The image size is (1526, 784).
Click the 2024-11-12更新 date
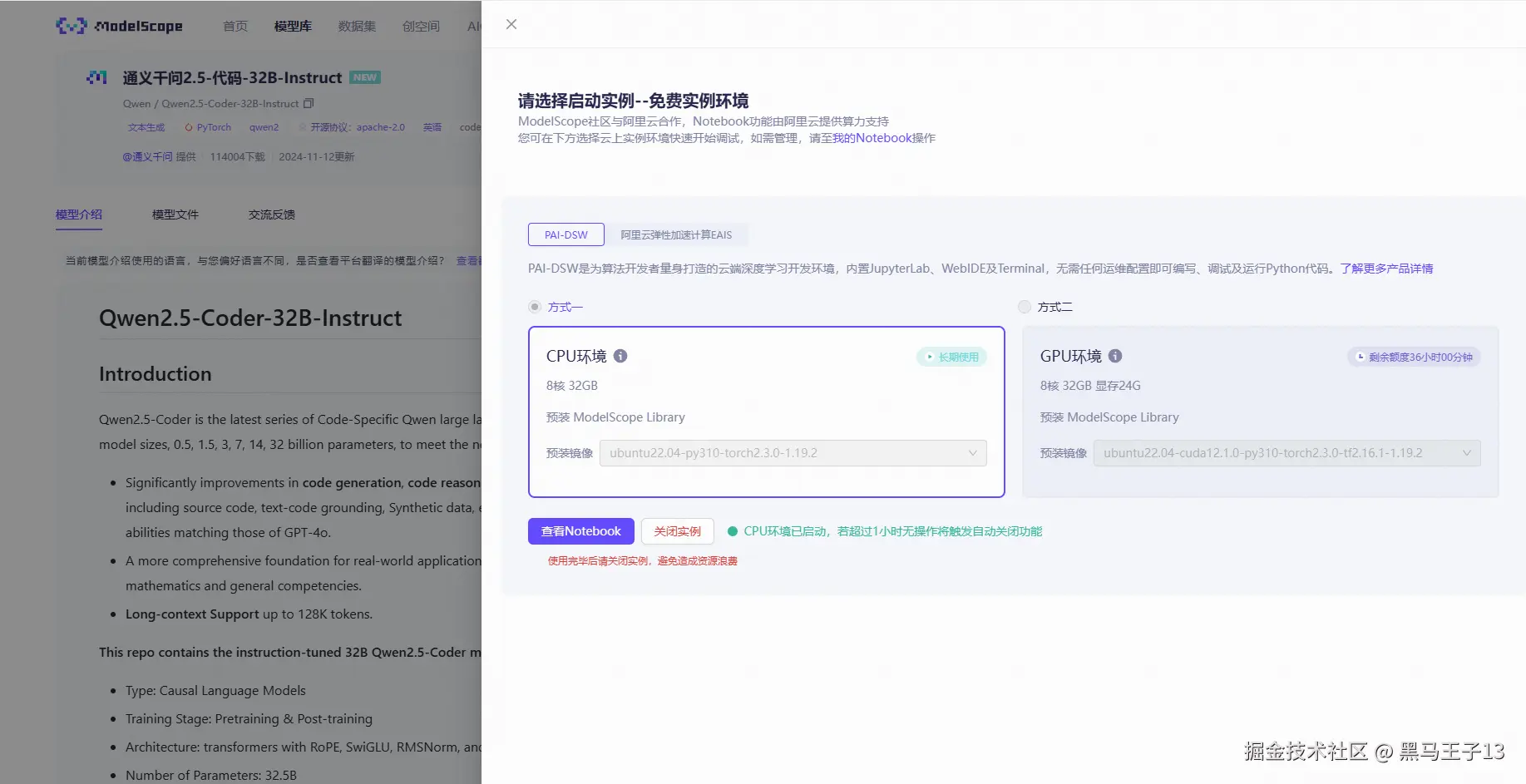317,157
